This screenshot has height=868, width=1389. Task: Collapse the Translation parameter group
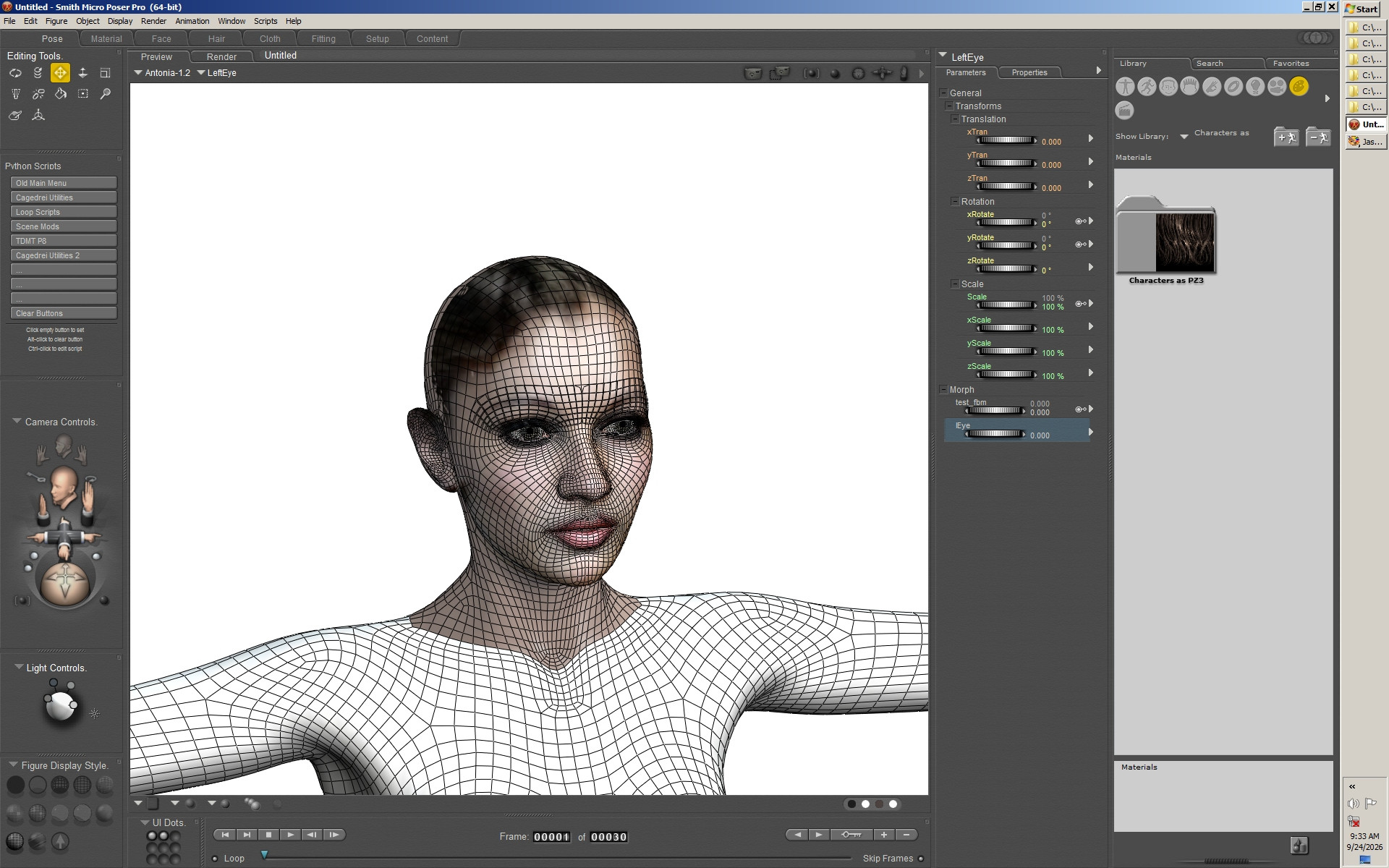955,119
